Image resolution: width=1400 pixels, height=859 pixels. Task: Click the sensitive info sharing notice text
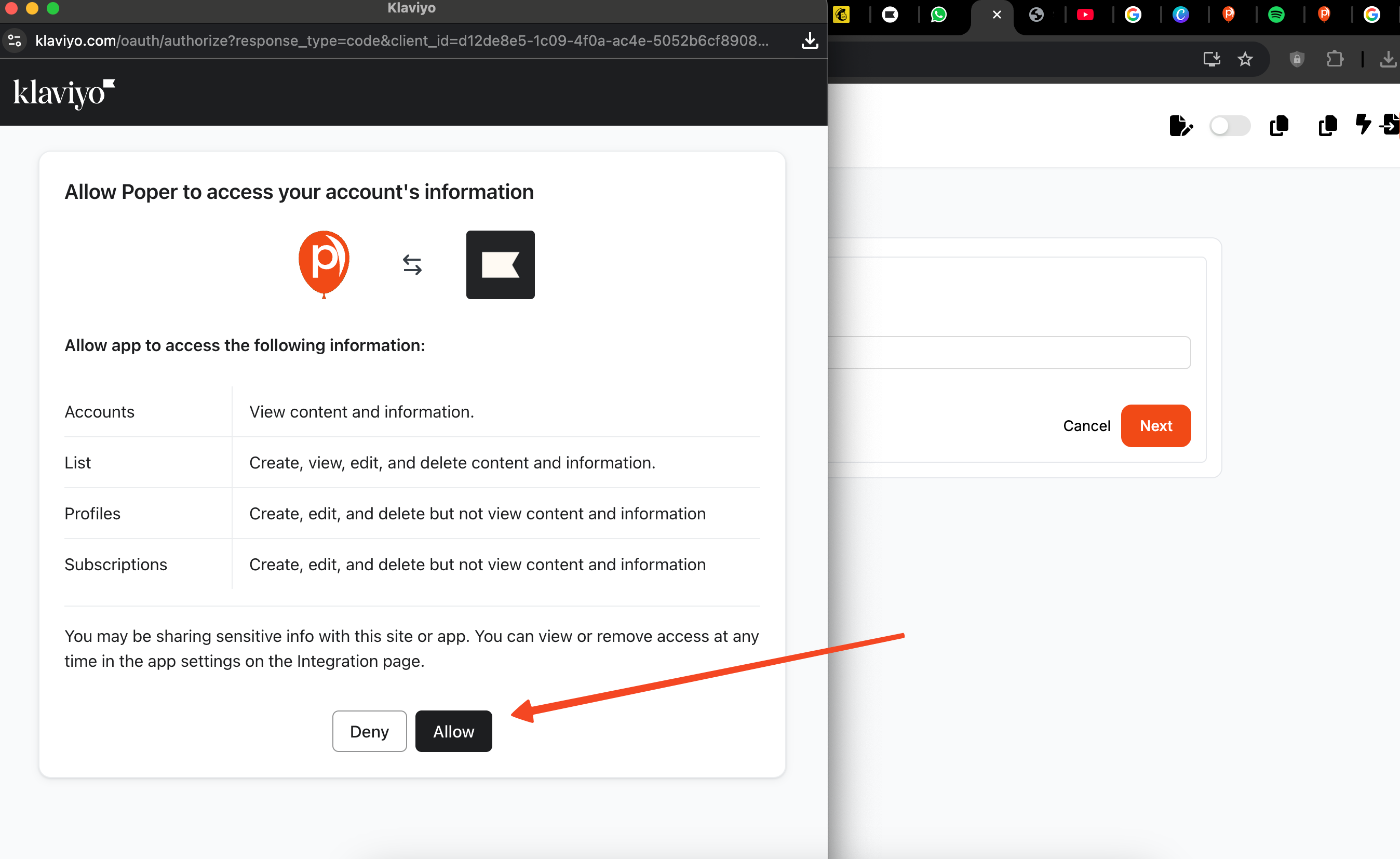pyautogui.click(x=411, y=648)
